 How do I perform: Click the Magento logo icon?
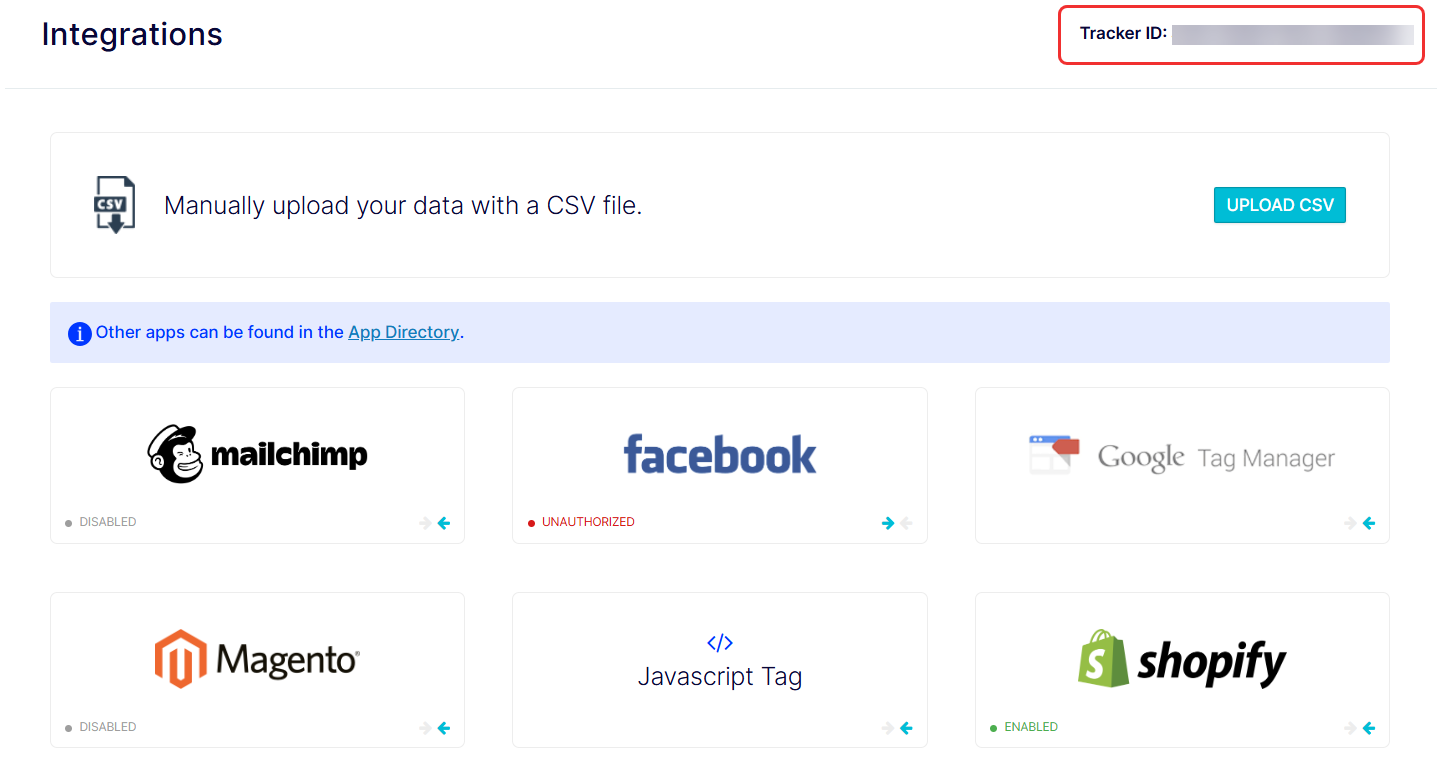pos(180,659)
